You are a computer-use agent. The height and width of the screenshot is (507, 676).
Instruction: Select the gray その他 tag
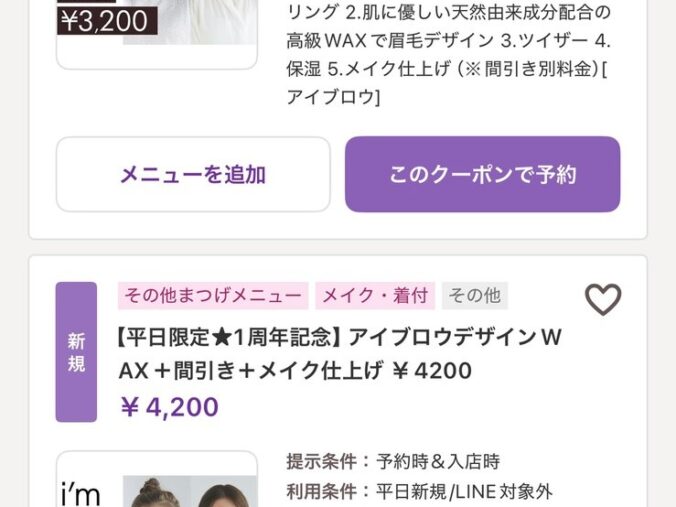[475, 296]
